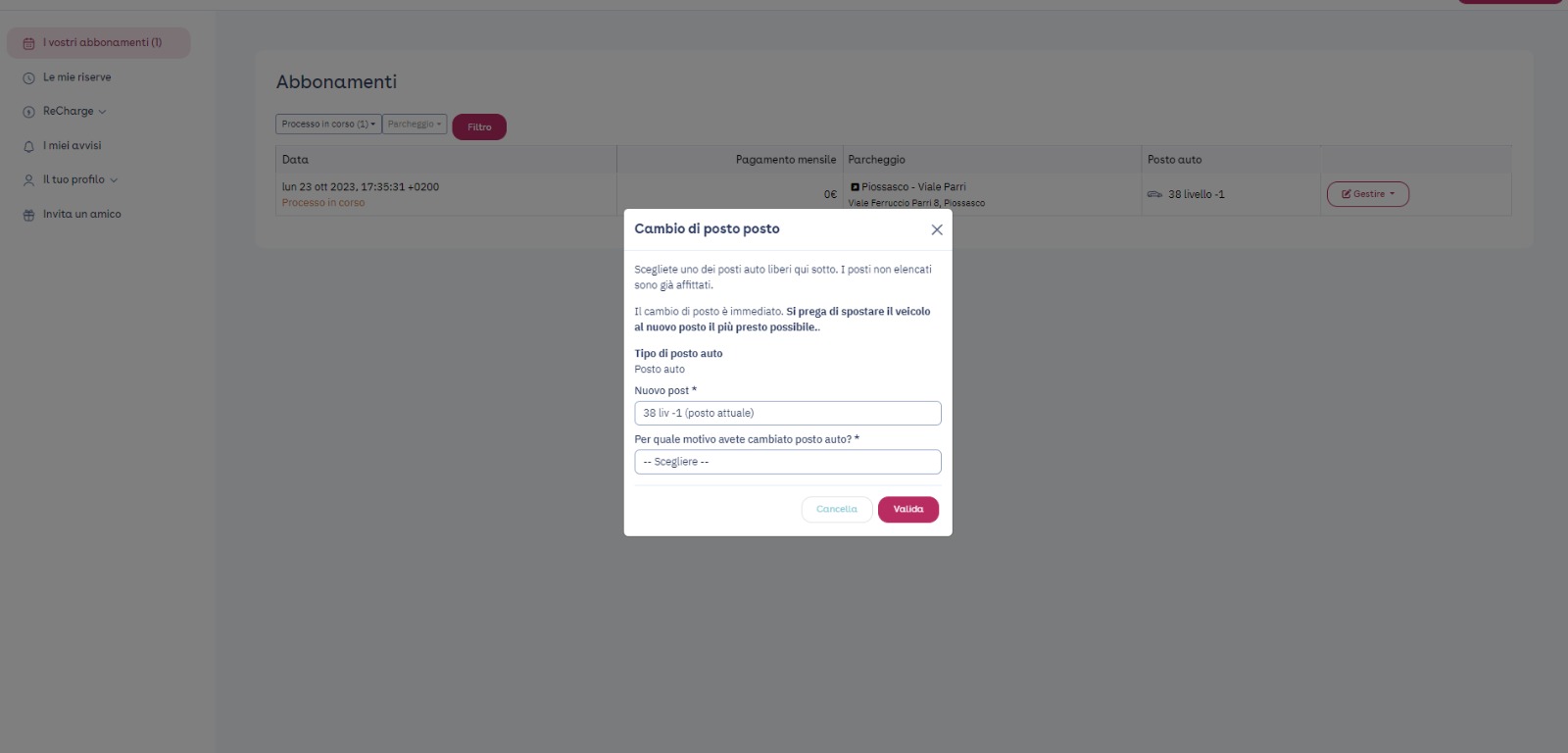Expand the Il tuo profilo chevron
Image resolution: width=1568 pixels, height=753 pixels.
(x=114, y=180)
